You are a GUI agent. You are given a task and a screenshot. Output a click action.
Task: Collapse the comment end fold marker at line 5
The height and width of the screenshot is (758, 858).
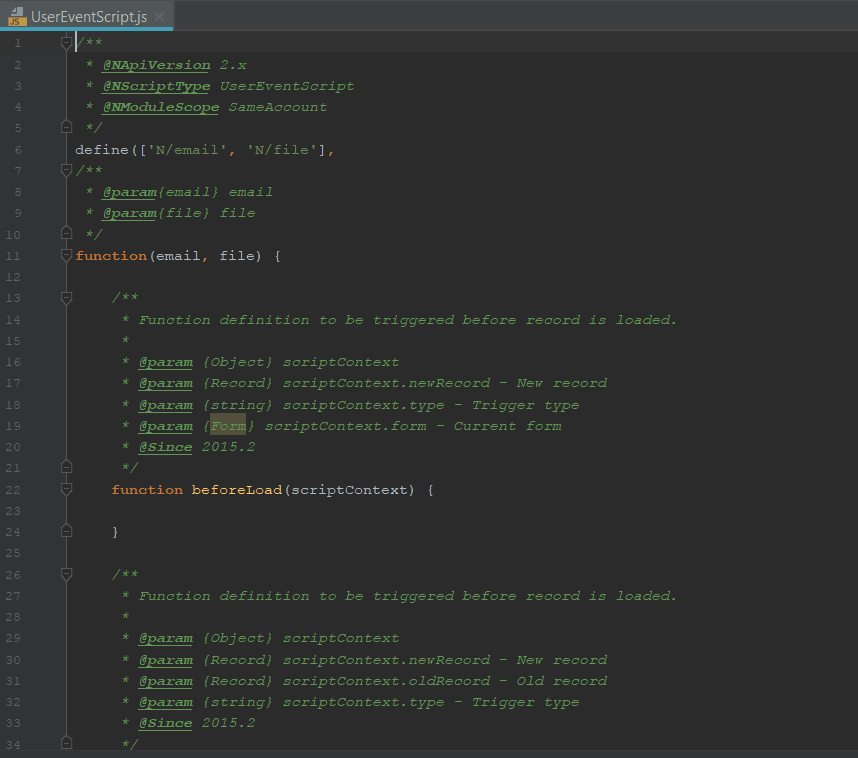[x=66, y=128]
